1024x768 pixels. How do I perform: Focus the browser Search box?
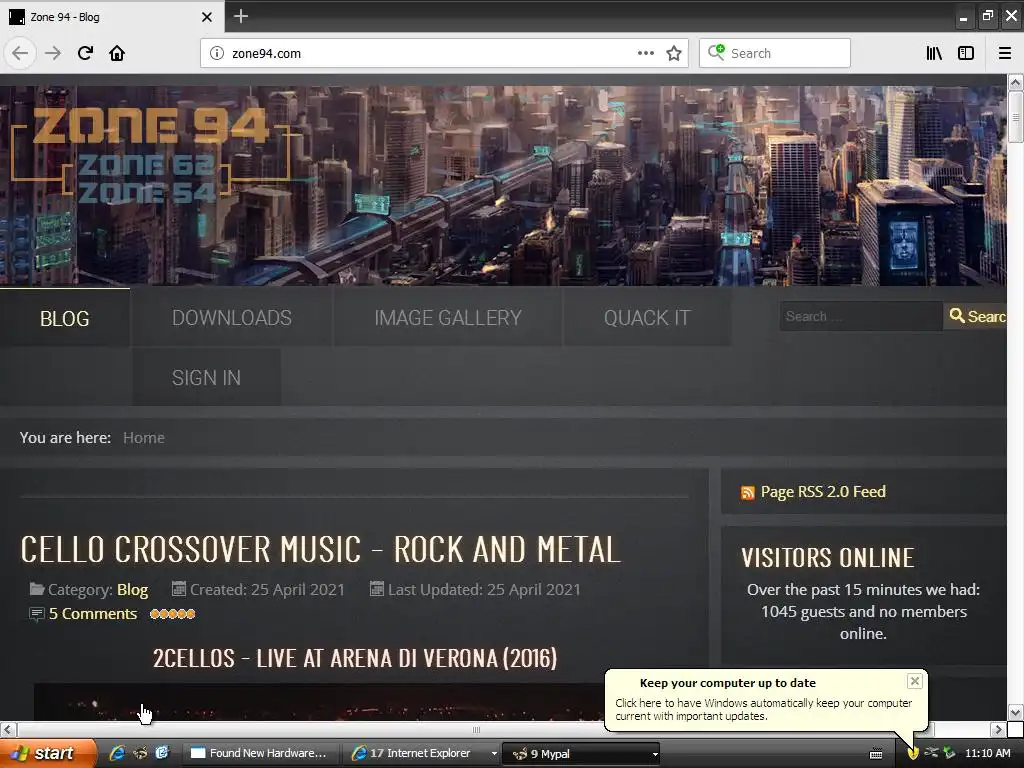775,54
